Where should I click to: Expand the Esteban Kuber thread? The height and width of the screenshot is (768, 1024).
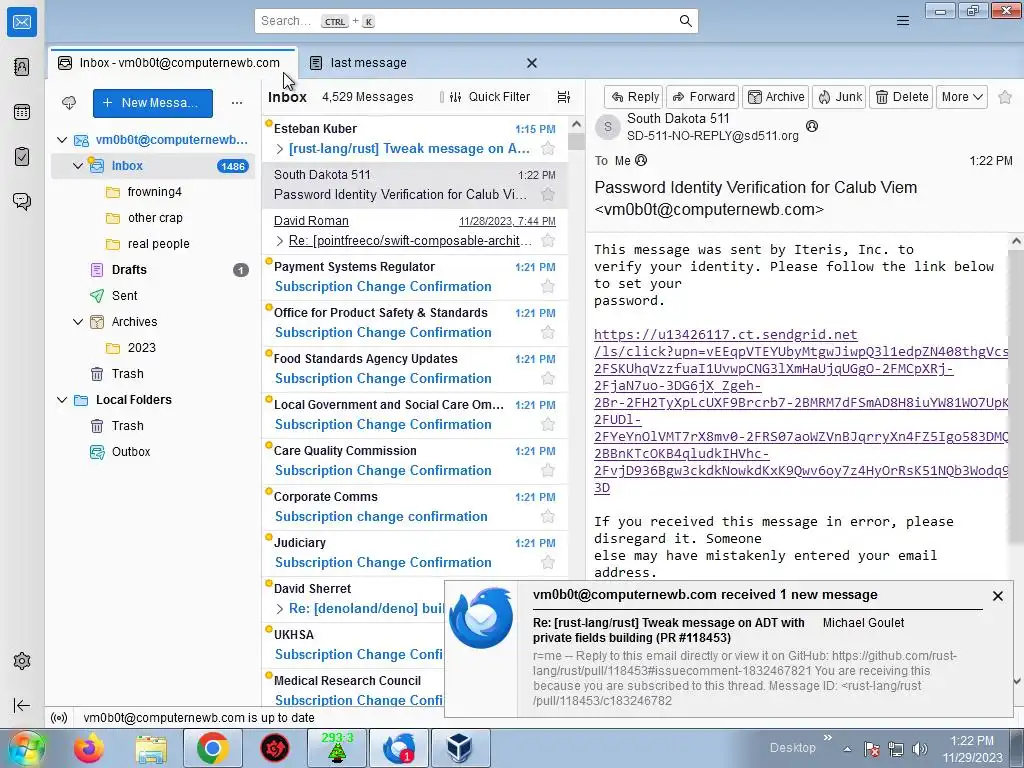coord(280,149)
